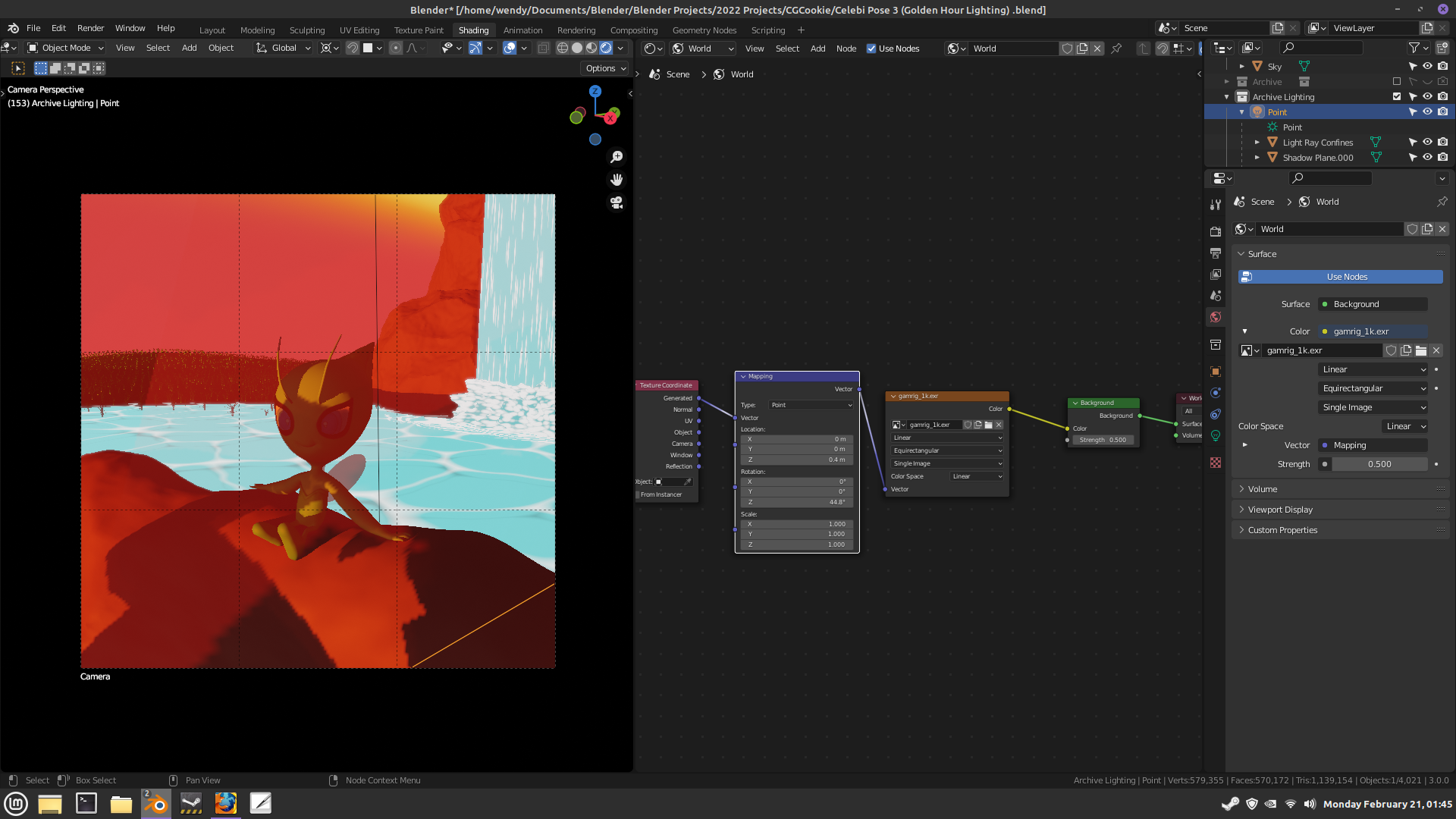Expand the Viewport Display panel

(x=1280, y=510)
